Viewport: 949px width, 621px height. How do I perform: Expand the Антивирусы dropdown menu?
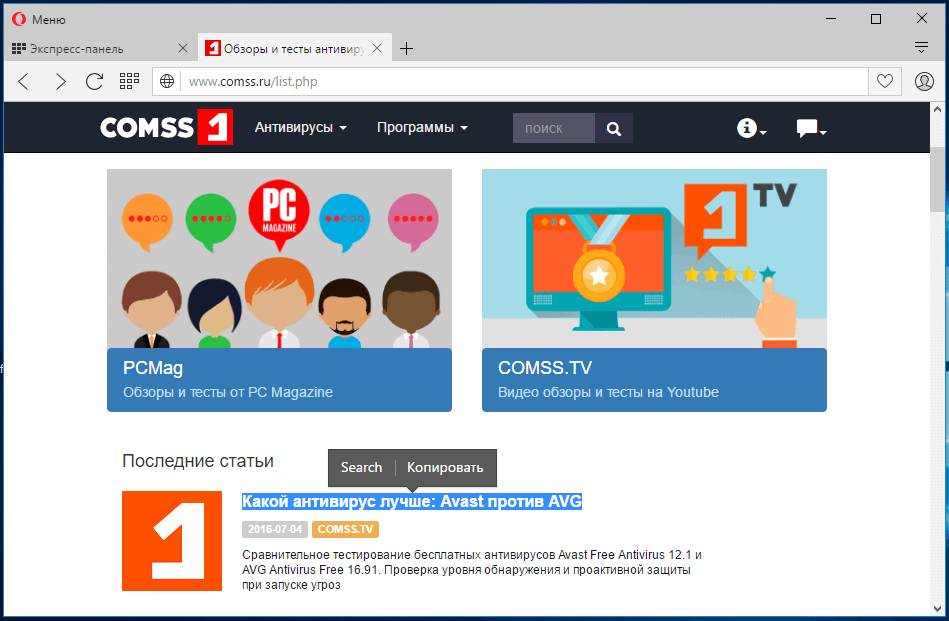[x=300, y=127]
